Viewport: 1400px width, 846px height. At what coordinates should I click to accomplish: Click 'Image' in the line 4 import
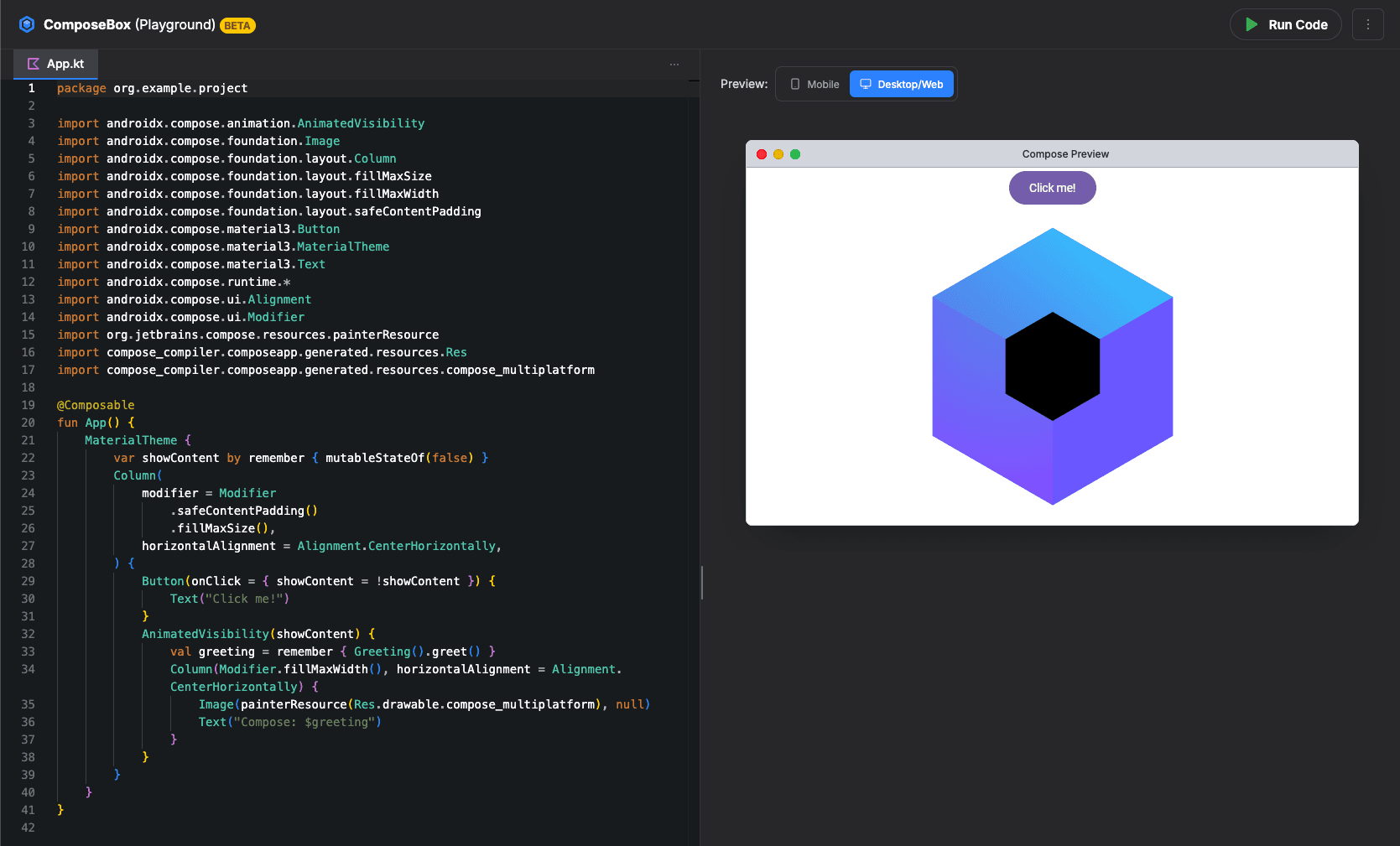(x=322, y=141)
